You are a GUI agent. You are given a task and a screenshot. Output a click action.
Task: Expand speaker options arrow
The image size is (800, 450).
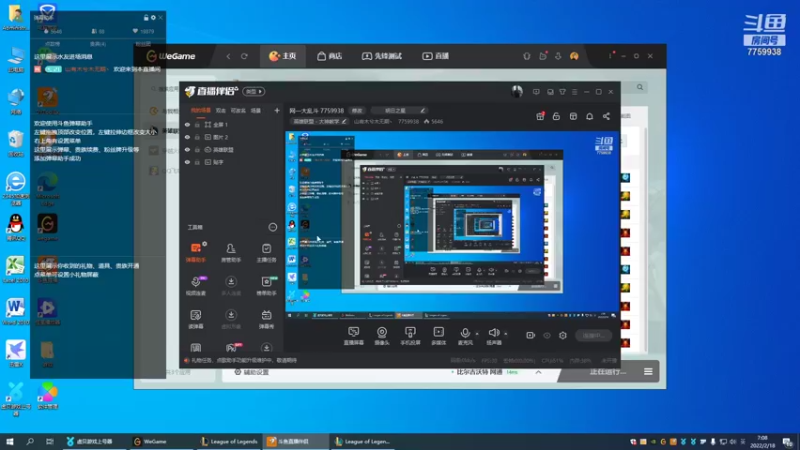click(x=506, y=334)
